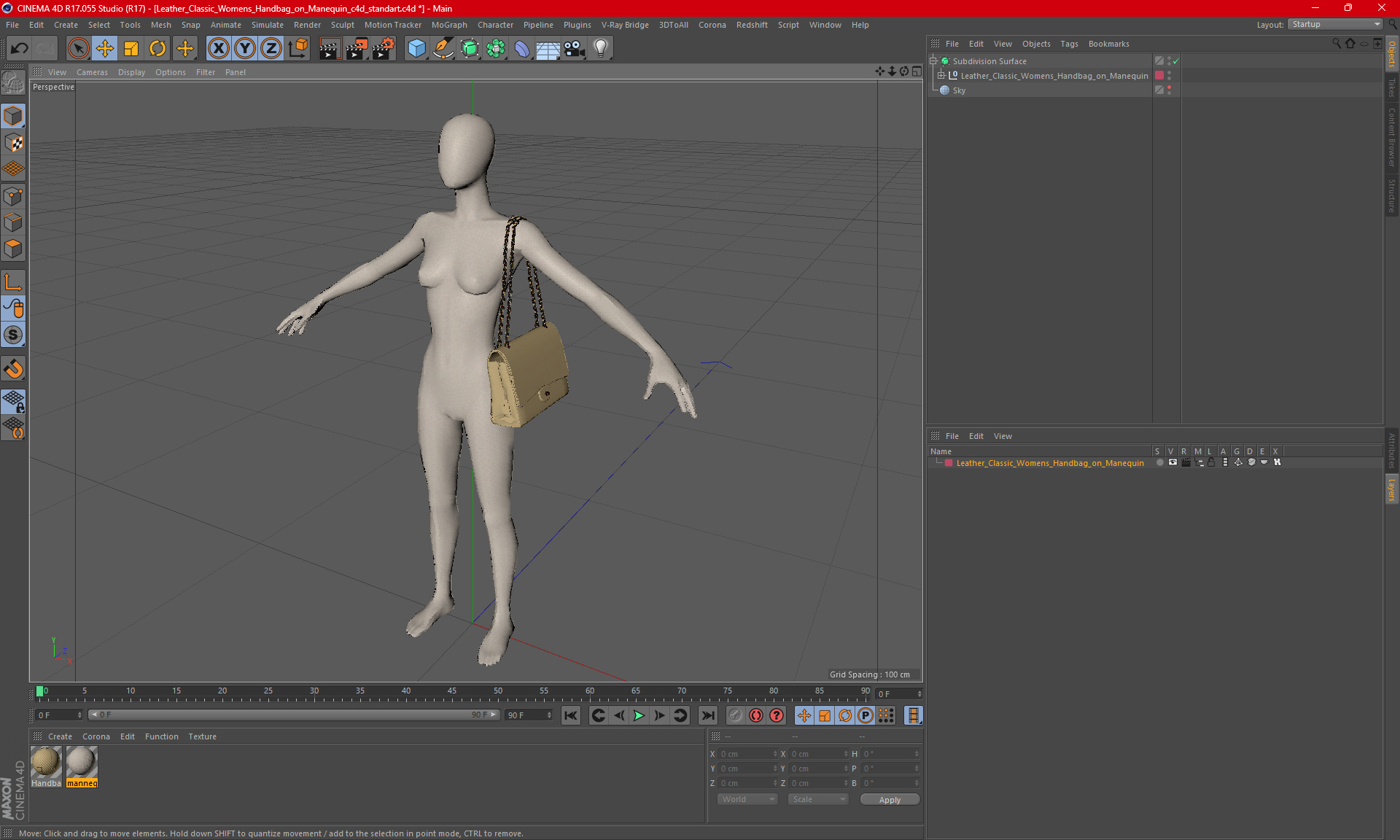This screenshot has height=840, width=1400.
Task: Click the handbag layer color swatch
Action: pyautogui.click(x=949, y=463)
